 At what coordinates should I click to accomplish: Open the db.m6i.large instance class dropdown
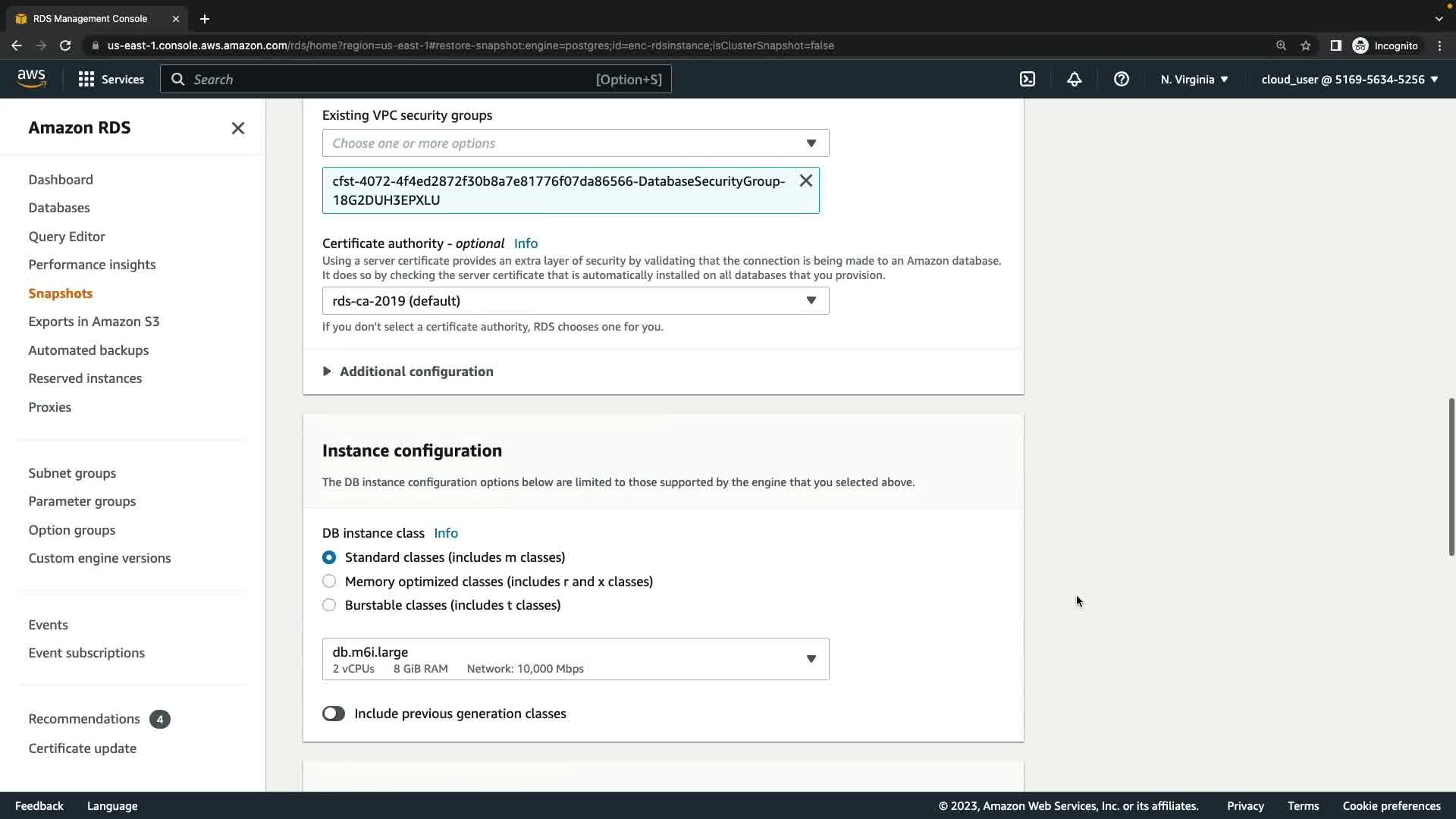[575, 659]
